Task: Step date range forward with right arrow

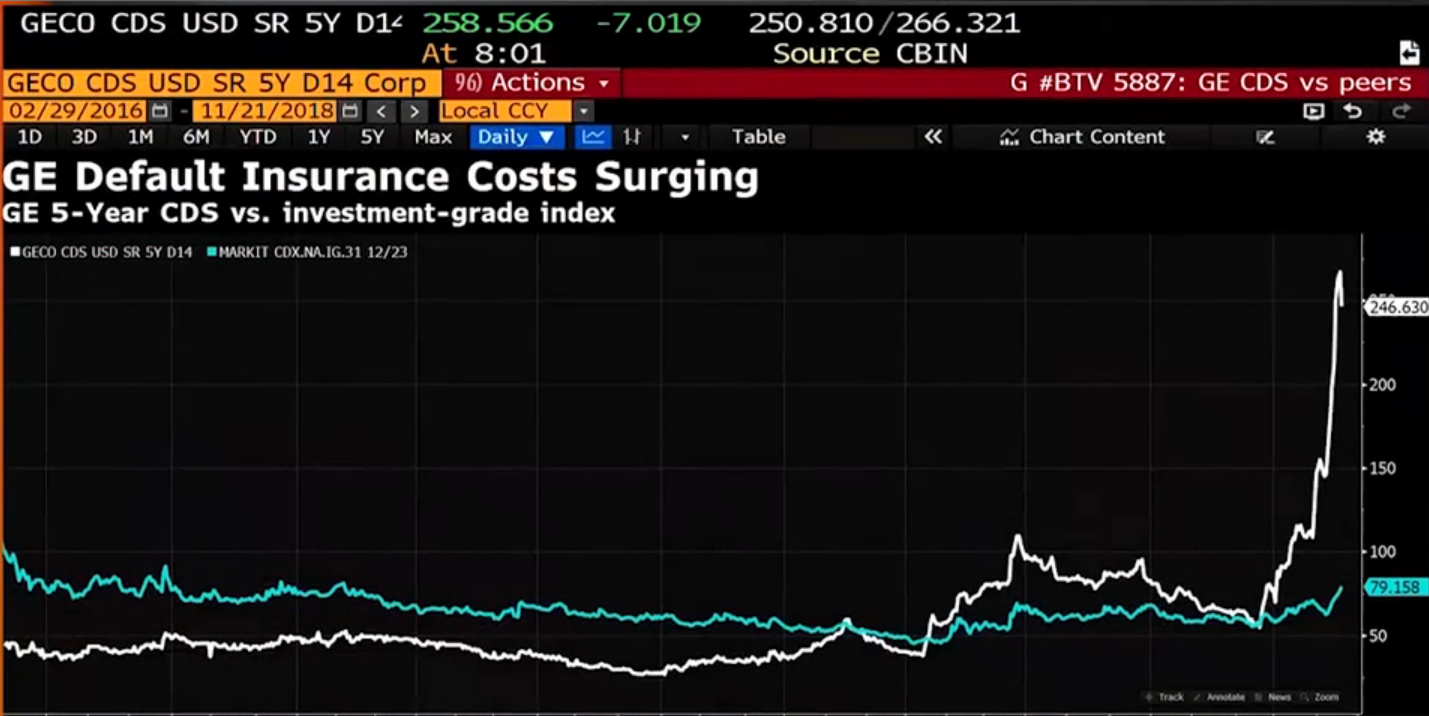Action: (x=414, y=111)
